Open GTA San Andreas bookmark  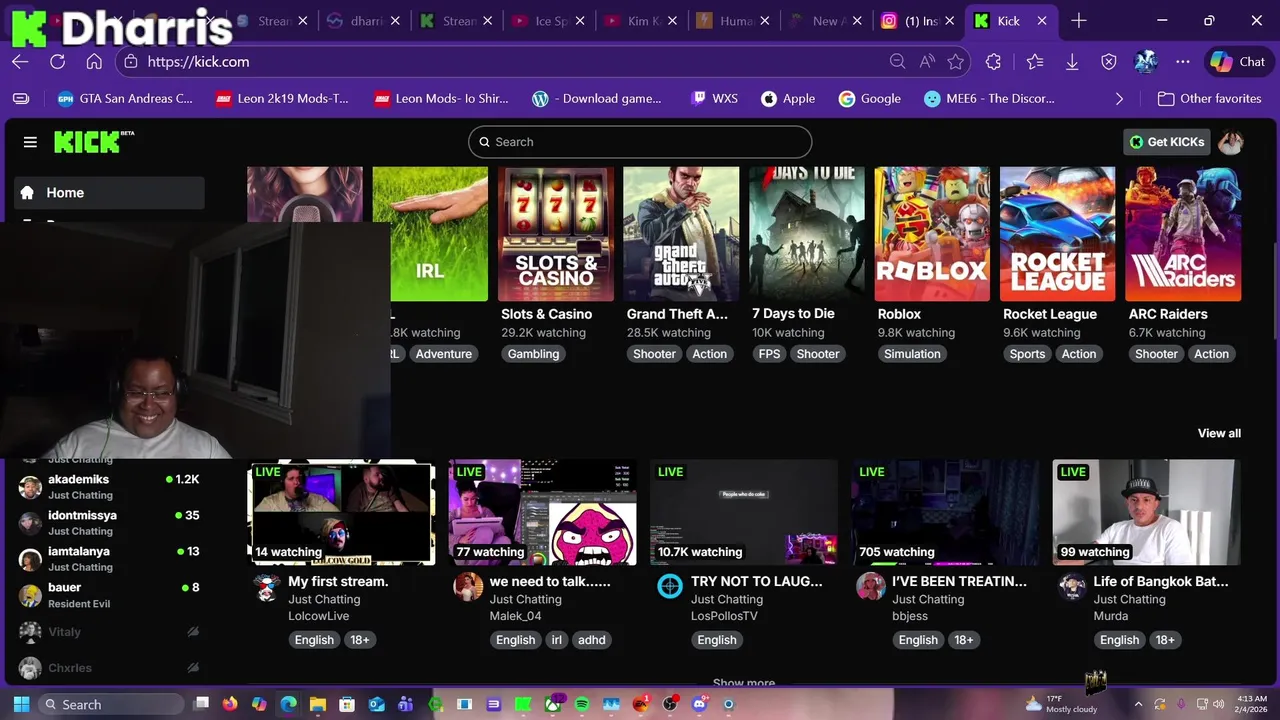(125, 99)
